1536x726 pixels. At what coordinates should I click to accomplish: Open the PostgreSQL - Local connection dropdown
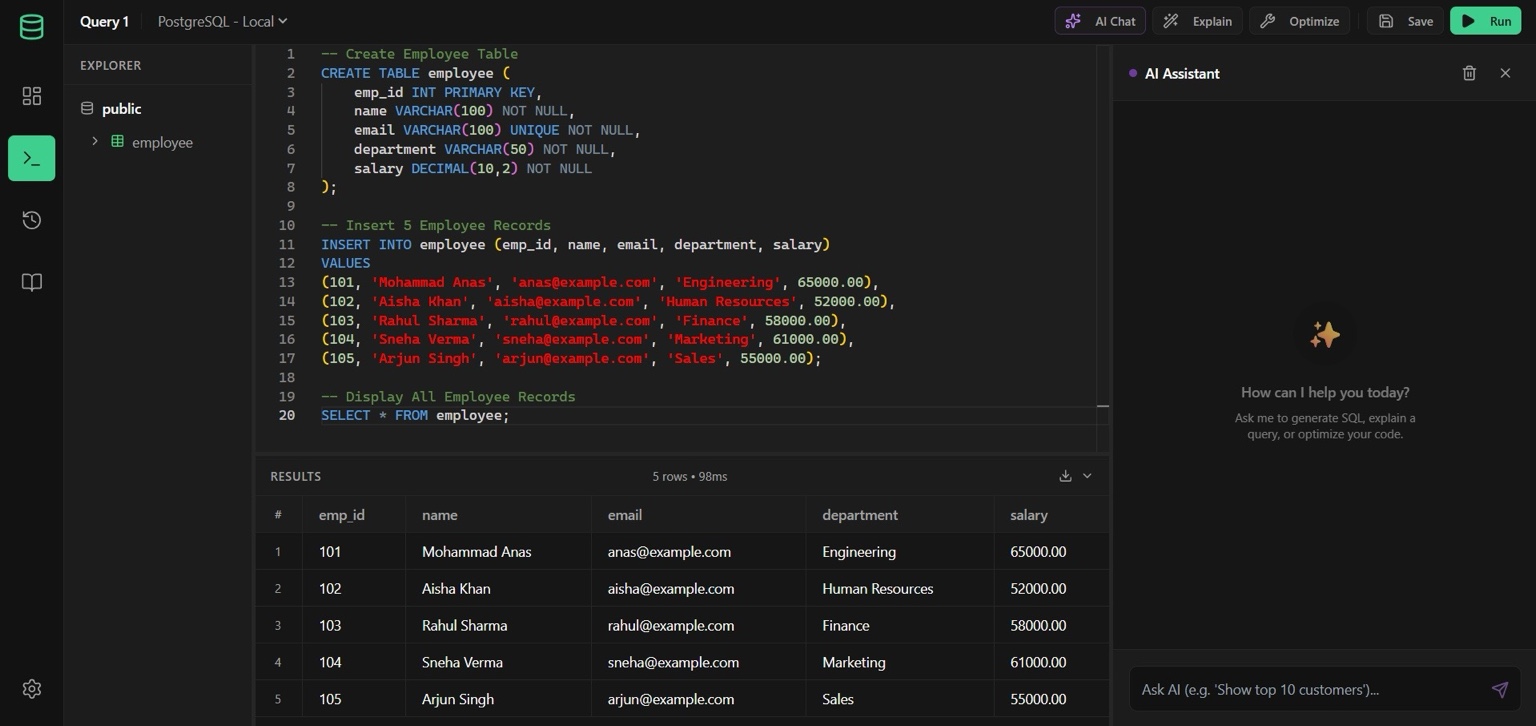(222, 21)
